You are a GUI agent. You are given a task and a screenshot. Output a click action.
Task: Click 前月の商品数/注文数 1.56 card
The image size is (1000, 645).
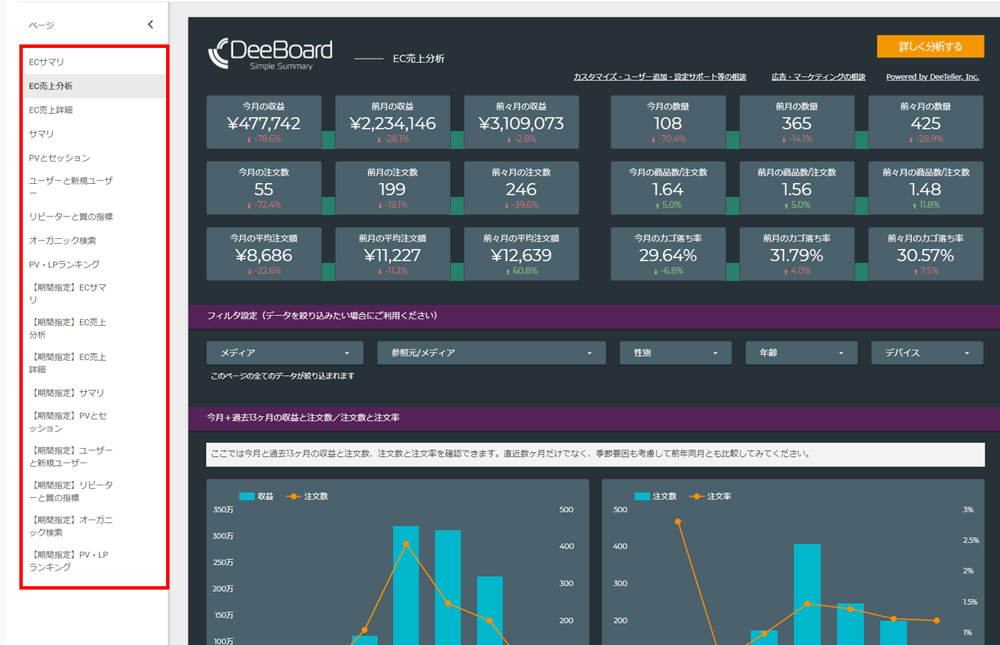click(797, 188)
